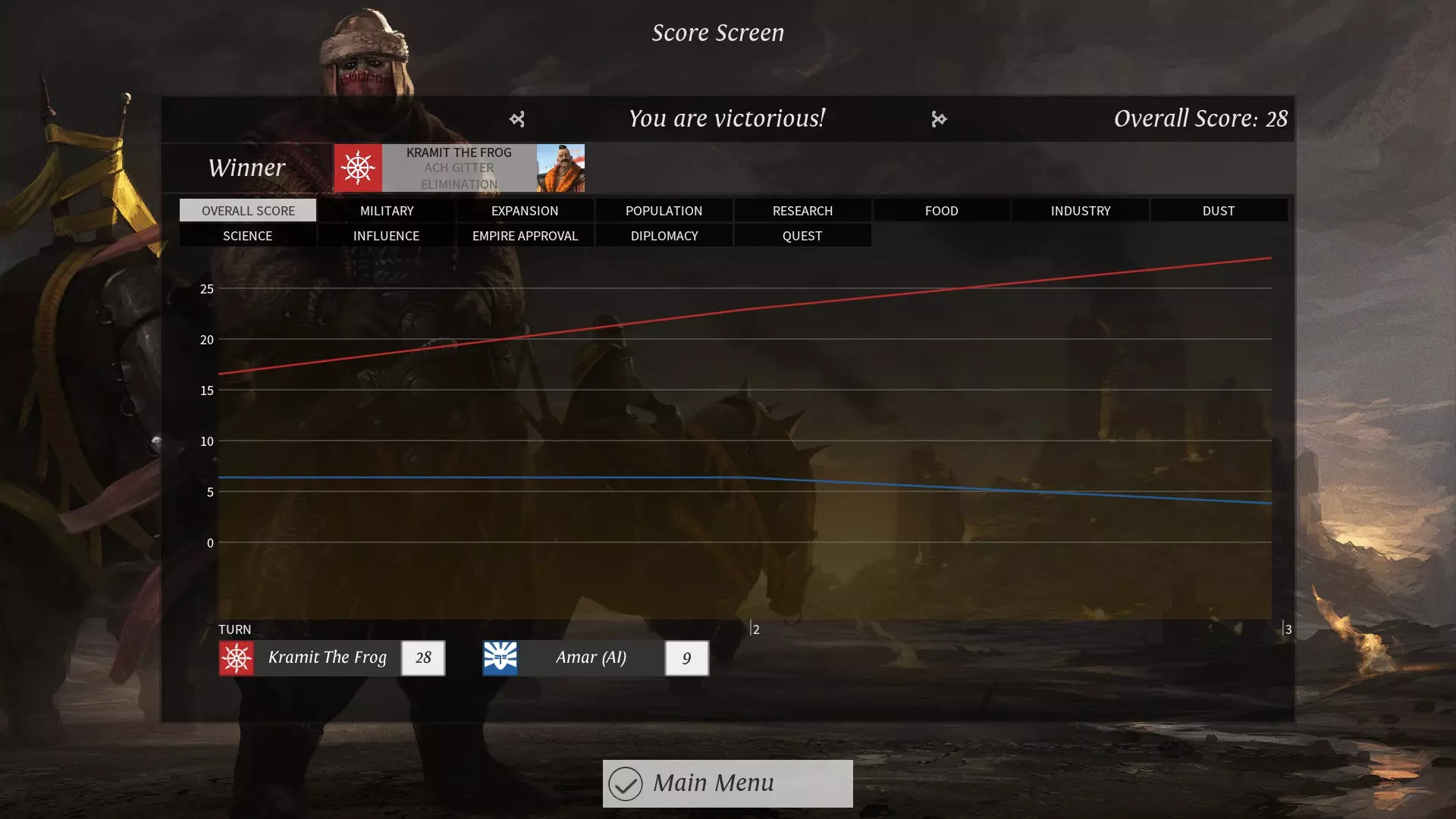Click the right crossed-swords ornament icon
The width and height of the screenshot is (1456, 819).
(x=939, y=119)
